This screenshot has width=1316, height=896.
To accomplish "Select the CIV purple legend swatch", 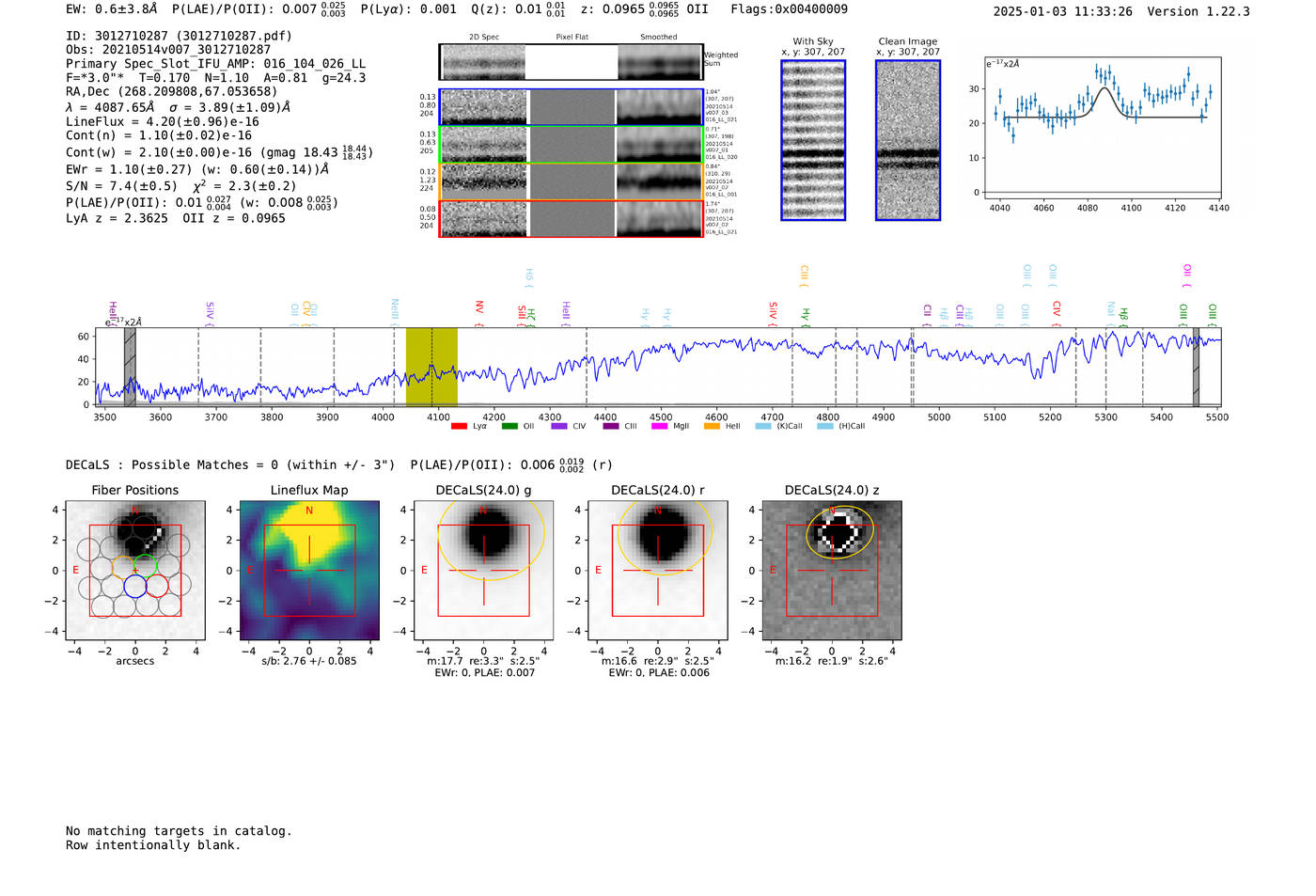I will point(559,426).
